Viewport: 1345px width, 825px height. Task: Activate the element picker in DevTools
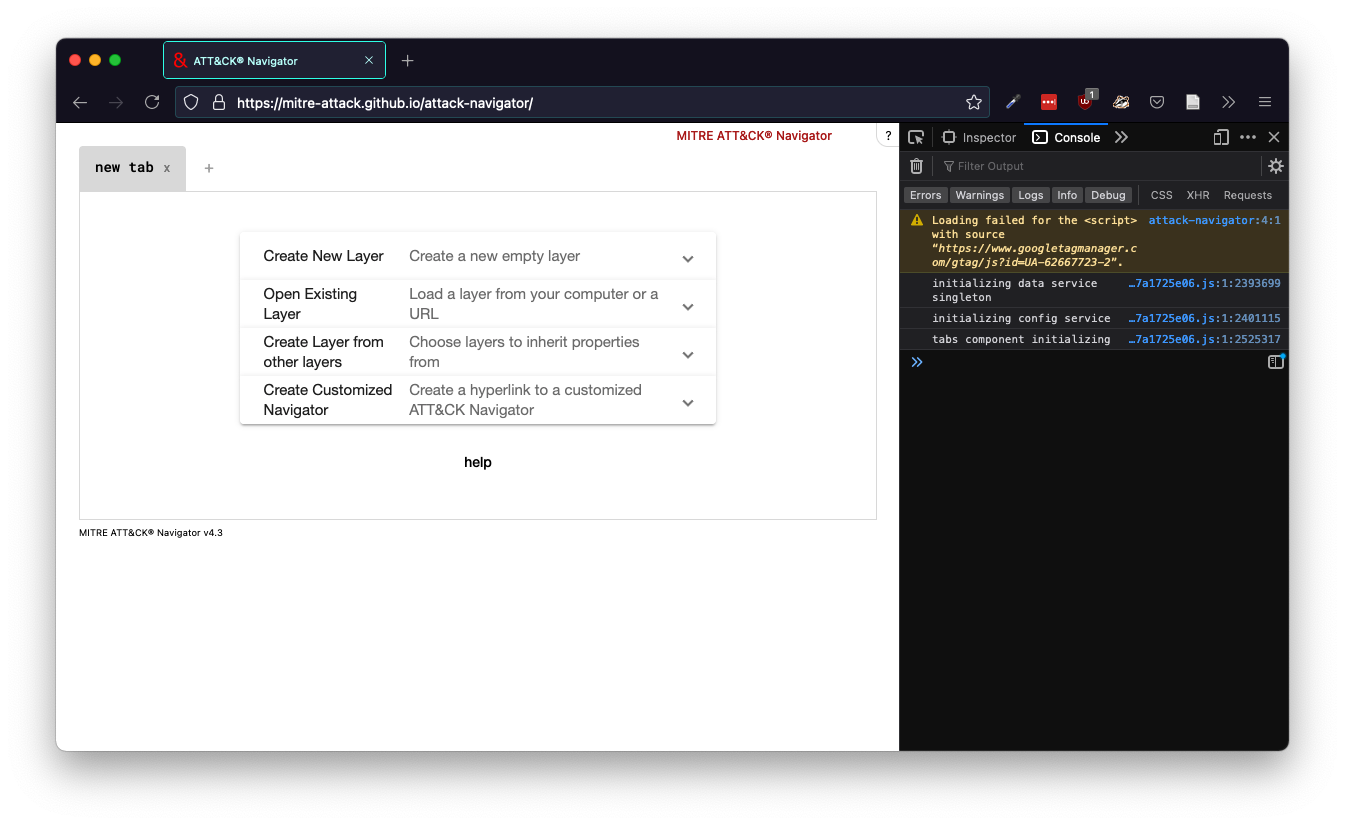[916, 137]
